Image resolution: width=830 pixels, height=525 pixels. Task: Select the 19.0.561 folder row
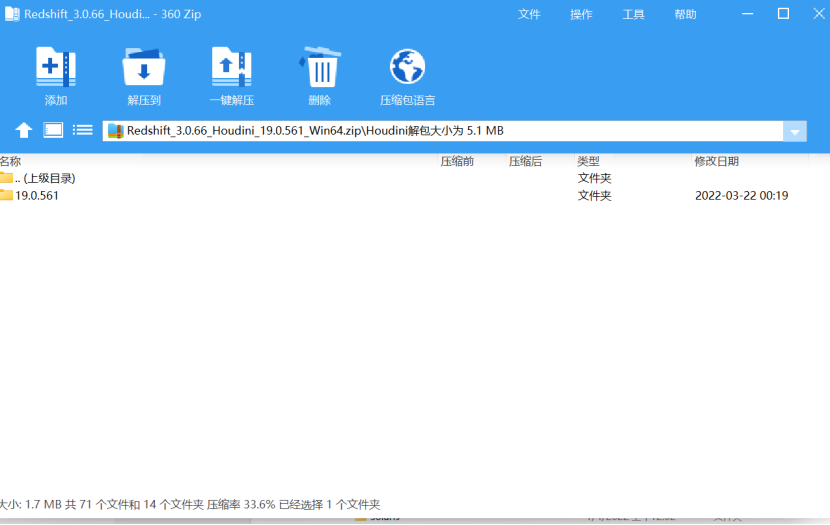click(404, 195)
